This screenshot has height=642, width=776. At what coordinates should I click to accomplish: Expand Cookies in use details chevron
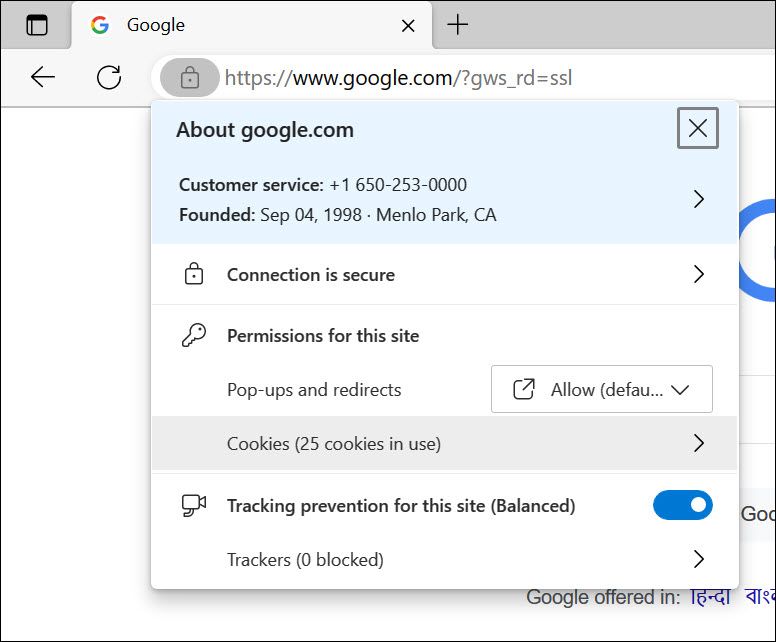click(698, 443)
